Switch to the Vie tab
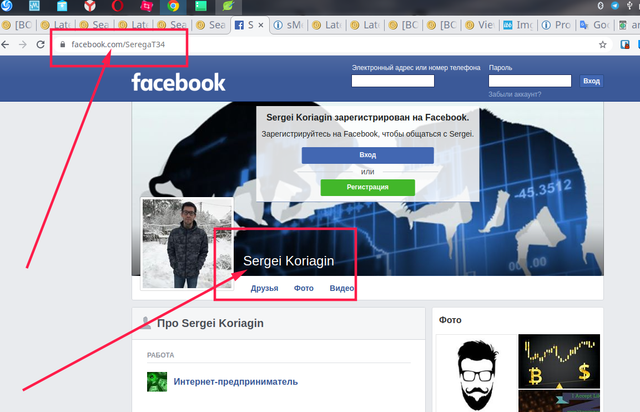This screenshot has width=640, height=412. click(480, 25)
